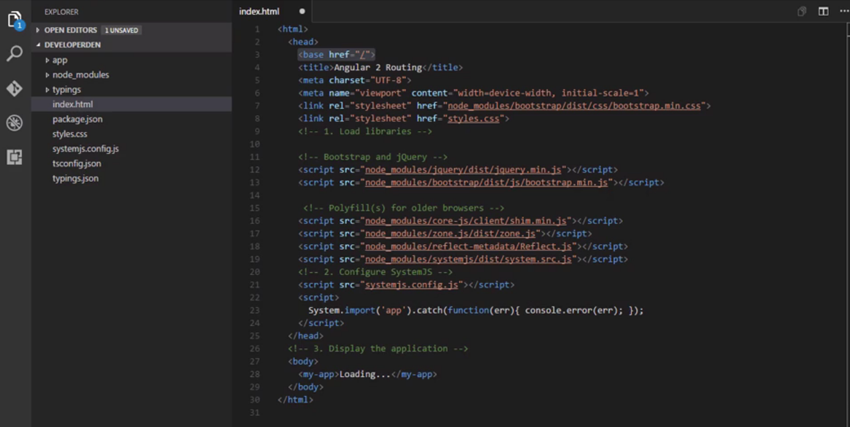Click the 'Bootstrap and jQuery' comment
This screenshot has width=850, height=427.
click(372, 157)
